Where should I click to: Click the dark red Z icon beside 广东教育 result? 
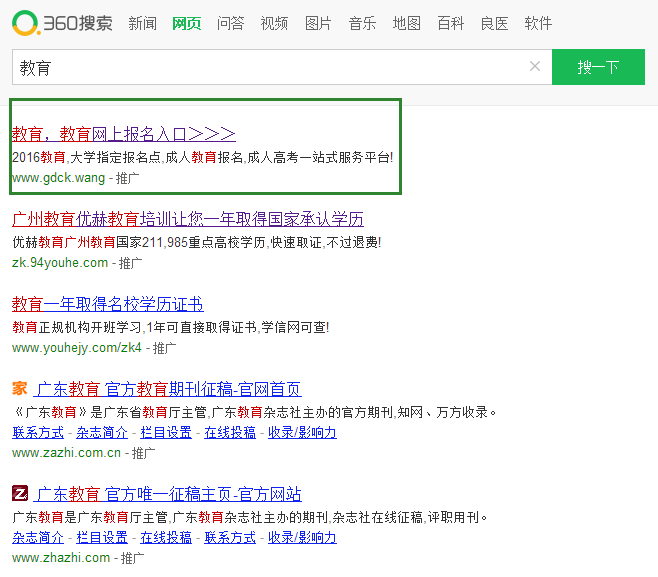coord(20,494)
